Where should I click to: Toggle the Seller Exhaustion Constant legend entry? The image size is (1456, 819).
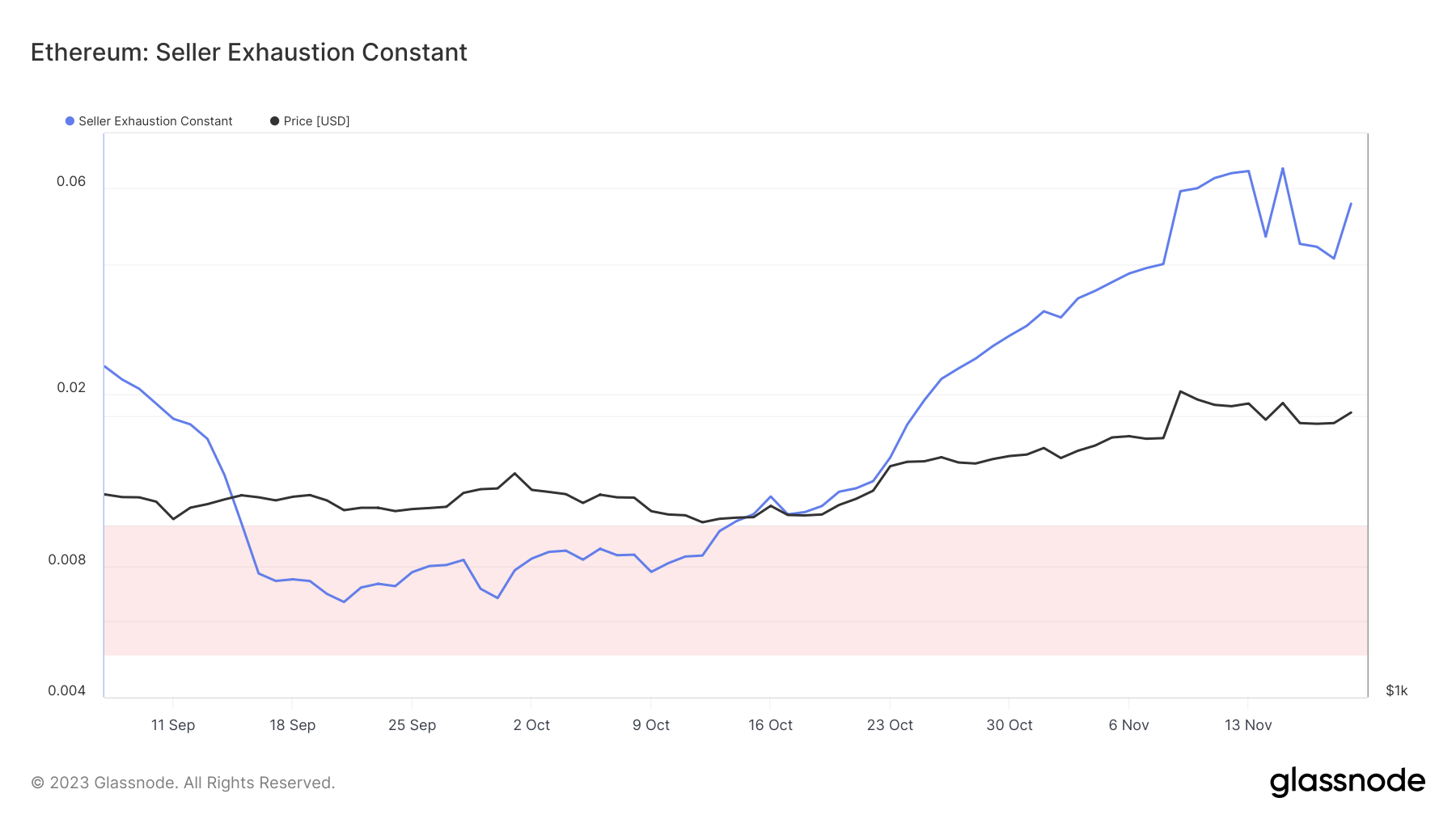point(149,121)
